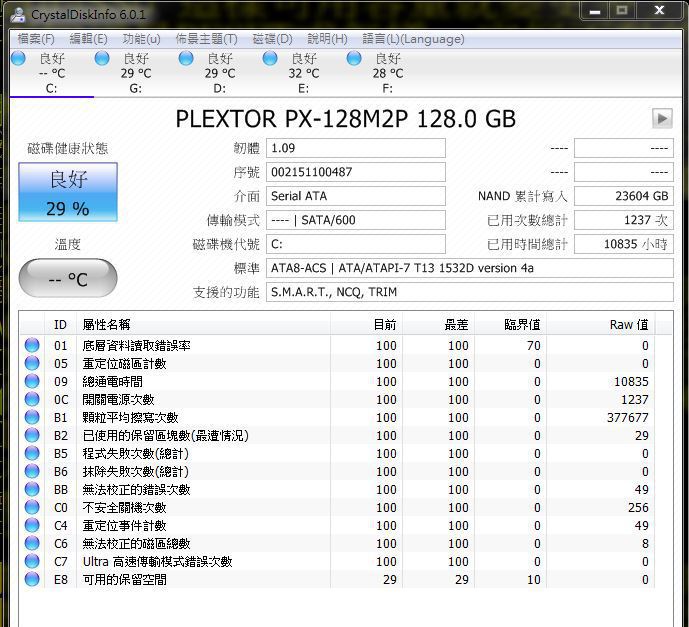Select the 顆粒平均擦寫次數 row
This screenshot has width=689, height=627.
pyautogui.click(x=337, y=417)
